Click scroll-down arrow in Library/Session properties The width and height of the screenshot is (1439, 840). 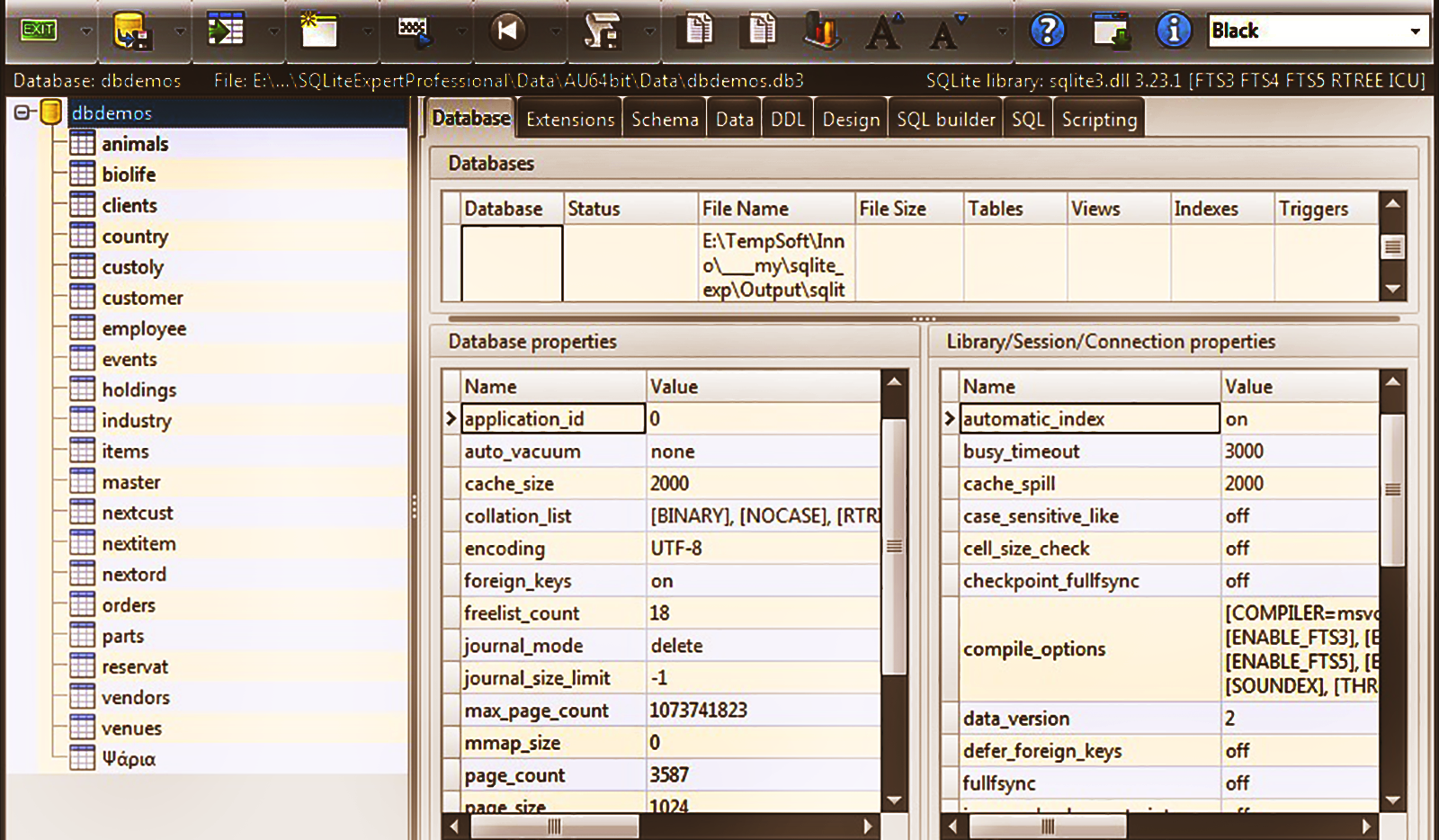tap(1393, 800)
